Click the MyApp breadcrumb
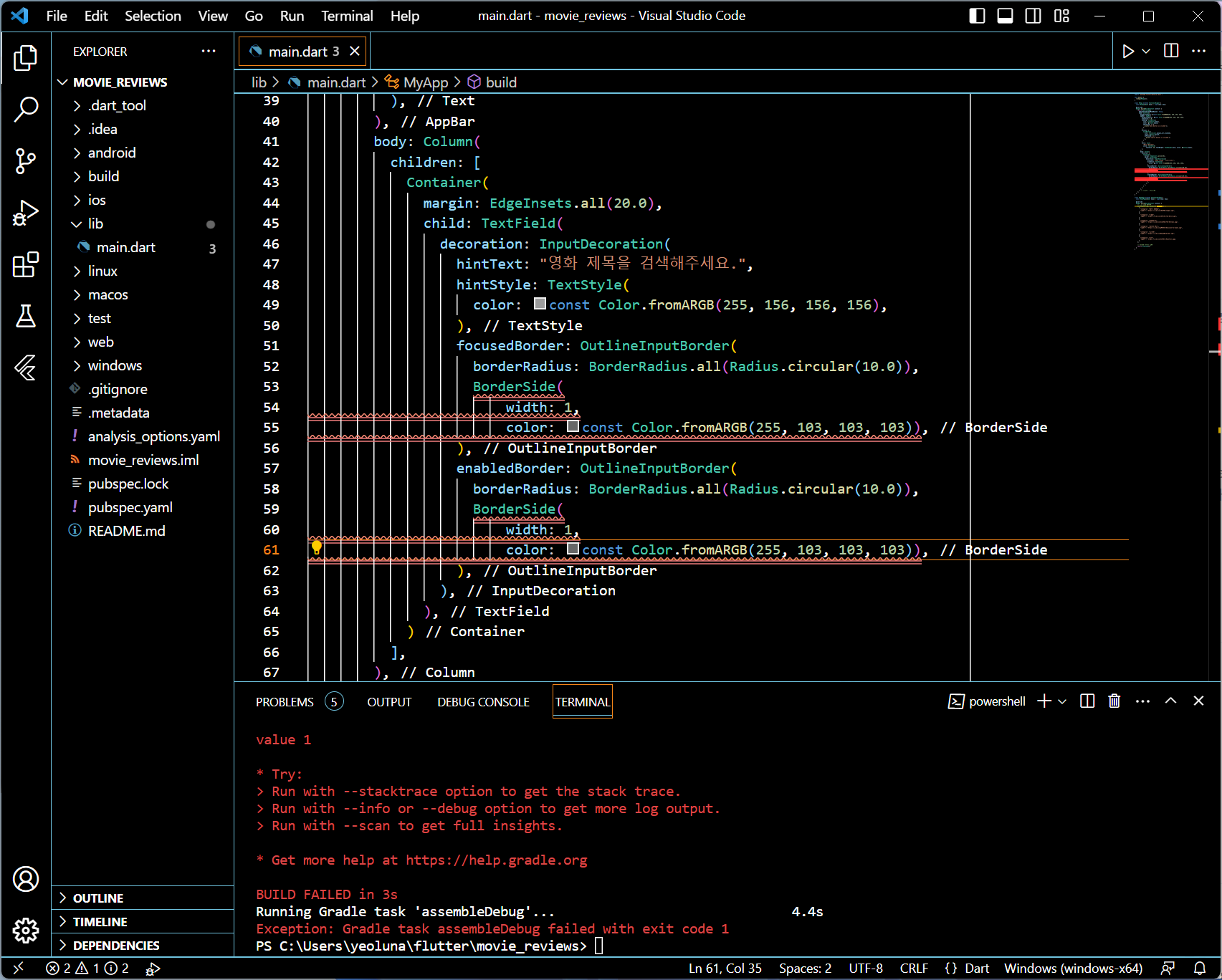Screen dimensions: 1222x980 tap(425, 82)
